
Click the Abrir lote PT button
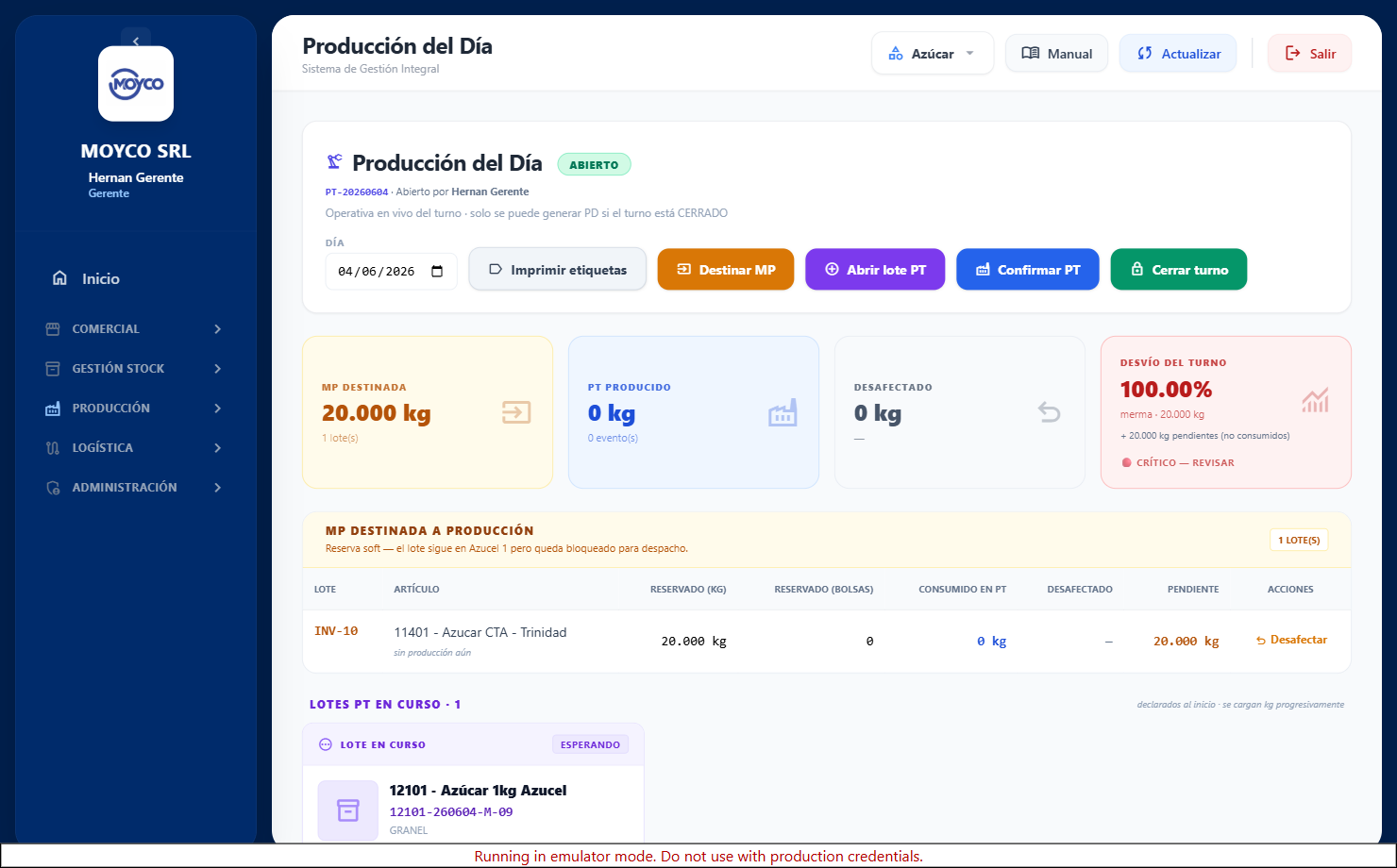[875, 270]
